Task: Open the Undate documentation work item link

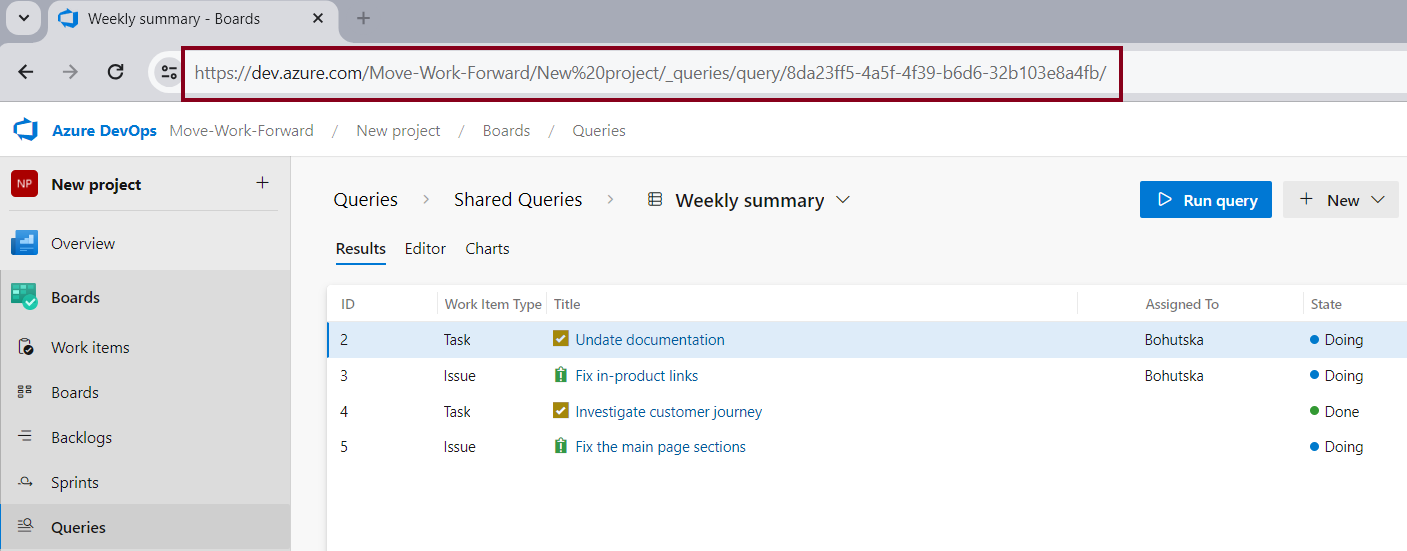Action: [x=650, y=340]
